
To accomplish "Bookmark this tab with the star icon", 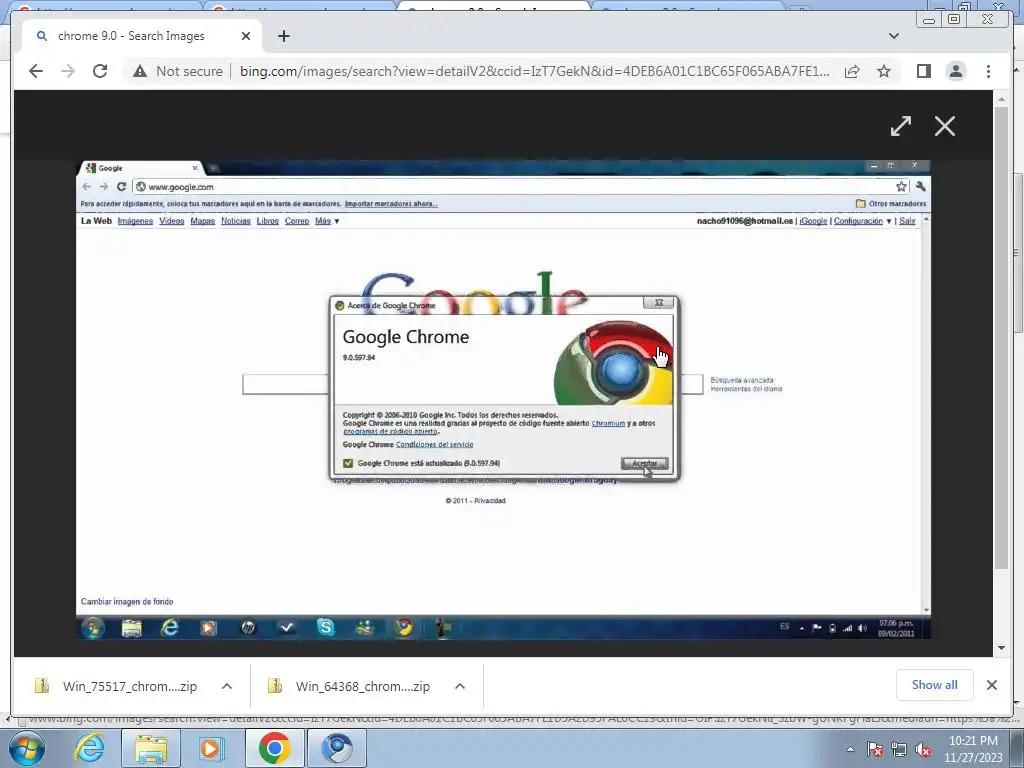I will 884,71.
